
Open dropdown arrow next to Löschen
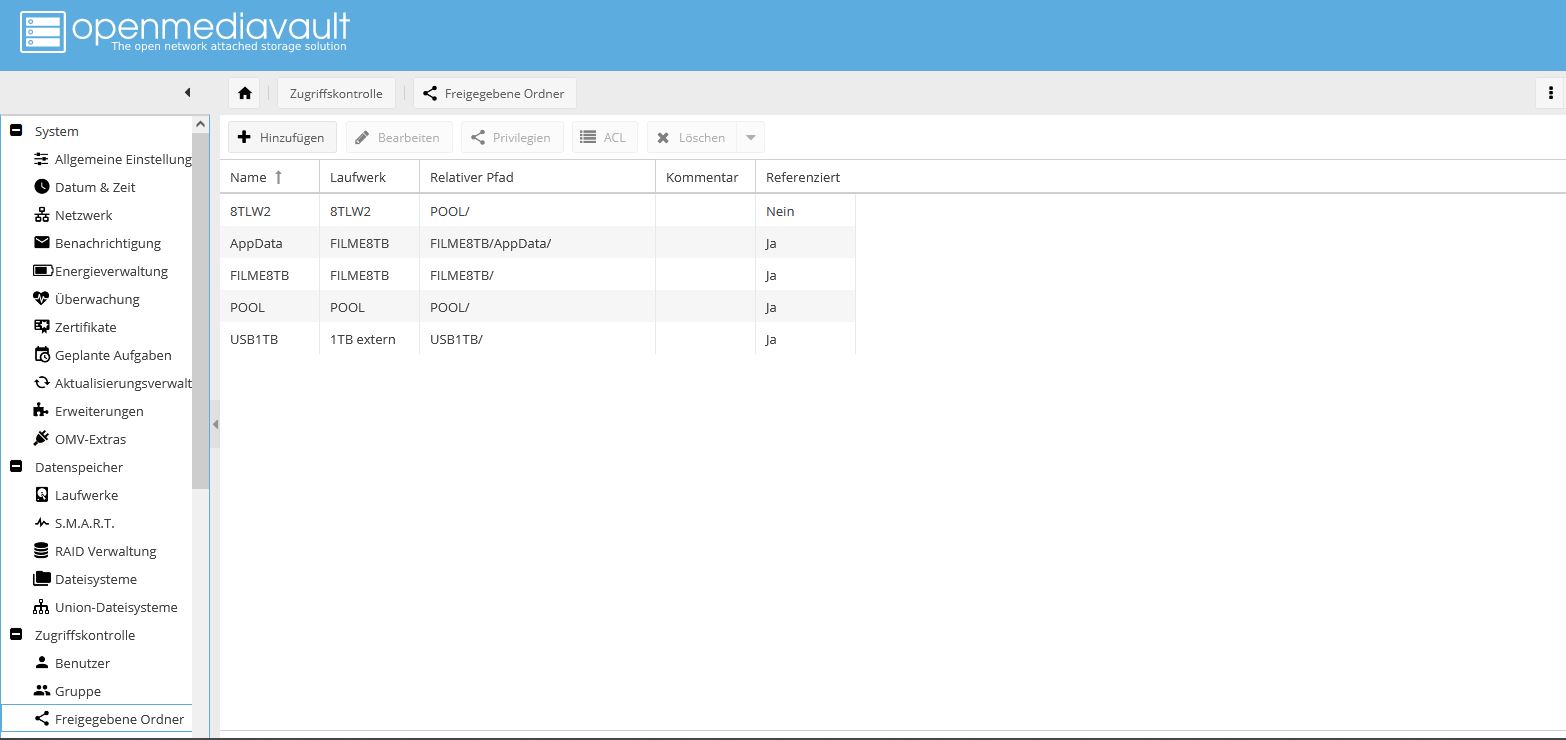[x=751, y=137]
